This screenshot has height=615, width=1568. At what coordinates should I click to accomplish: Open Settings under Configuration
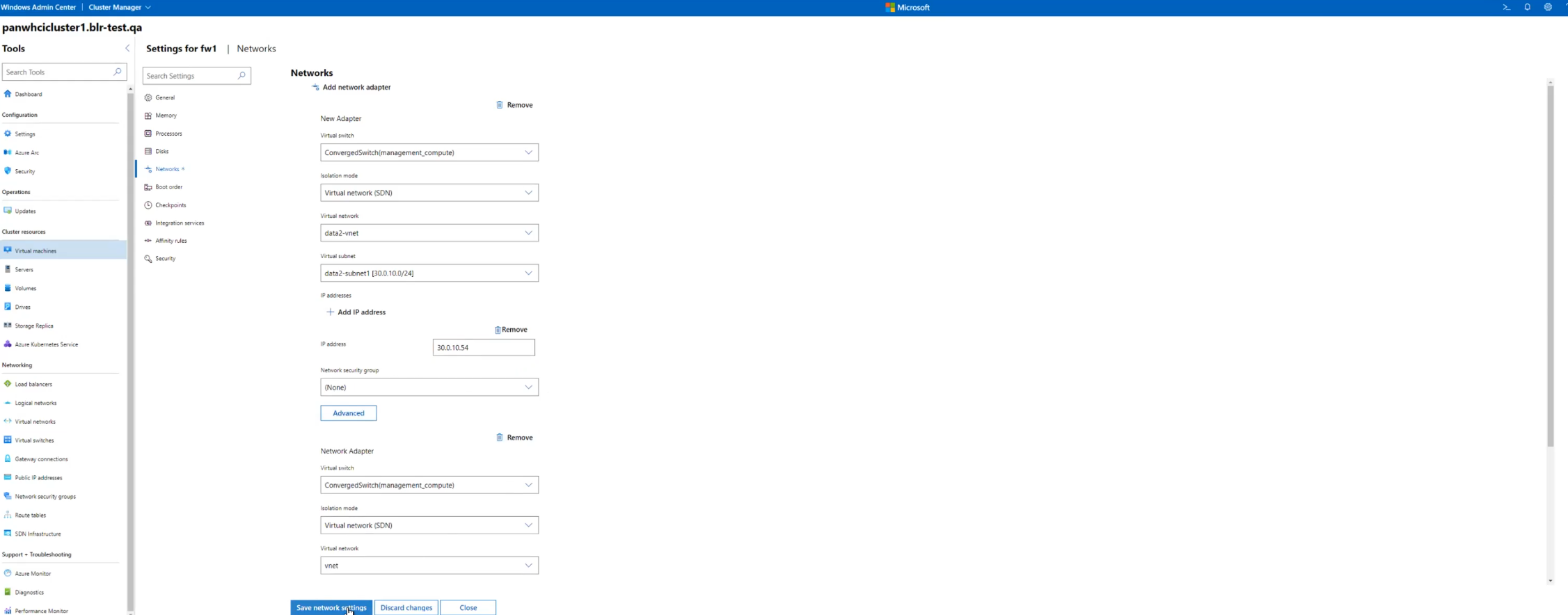[x=25, y=134]
